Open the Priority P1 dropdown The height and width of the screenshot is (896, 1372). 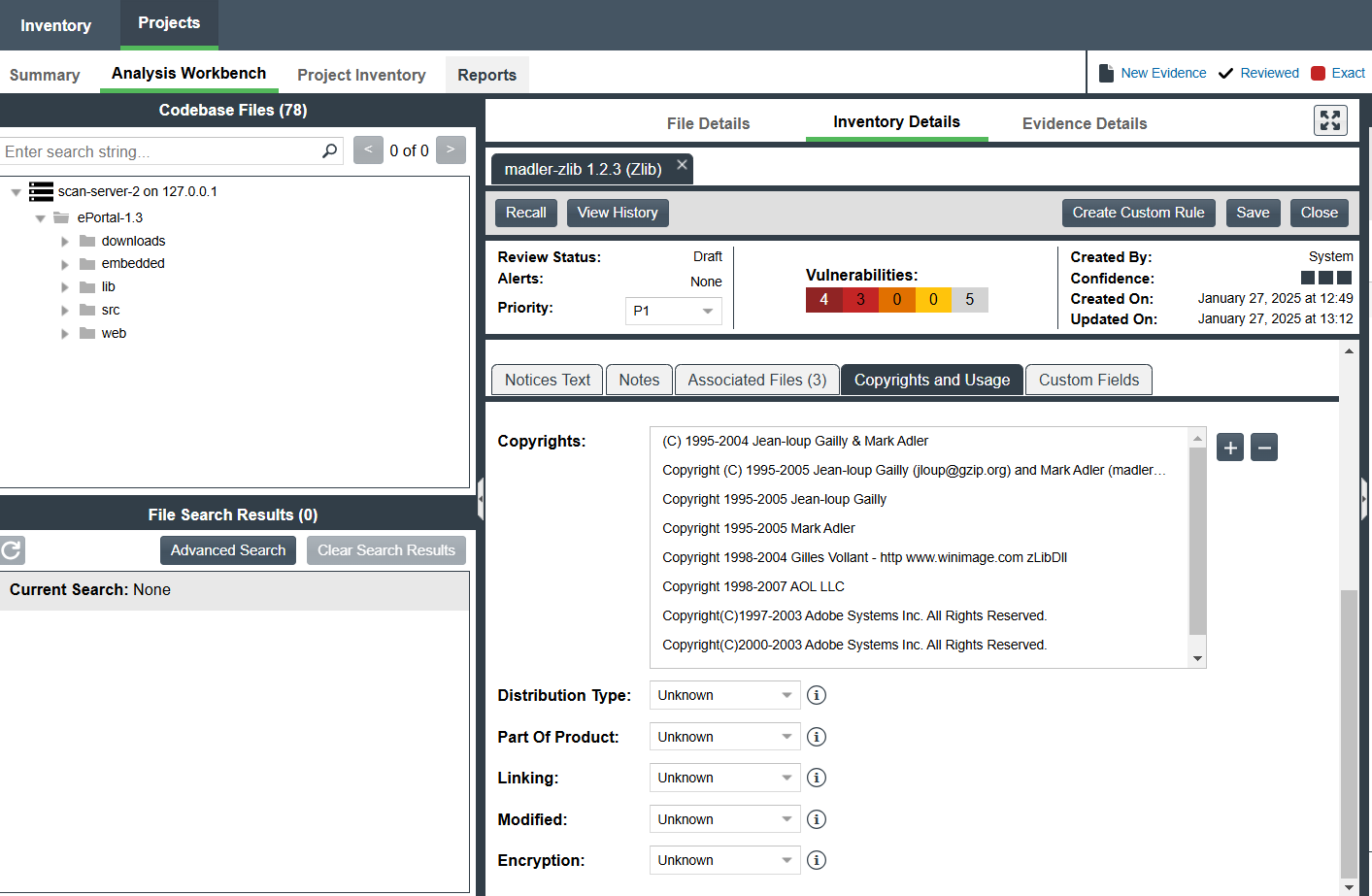pos(673,311)
